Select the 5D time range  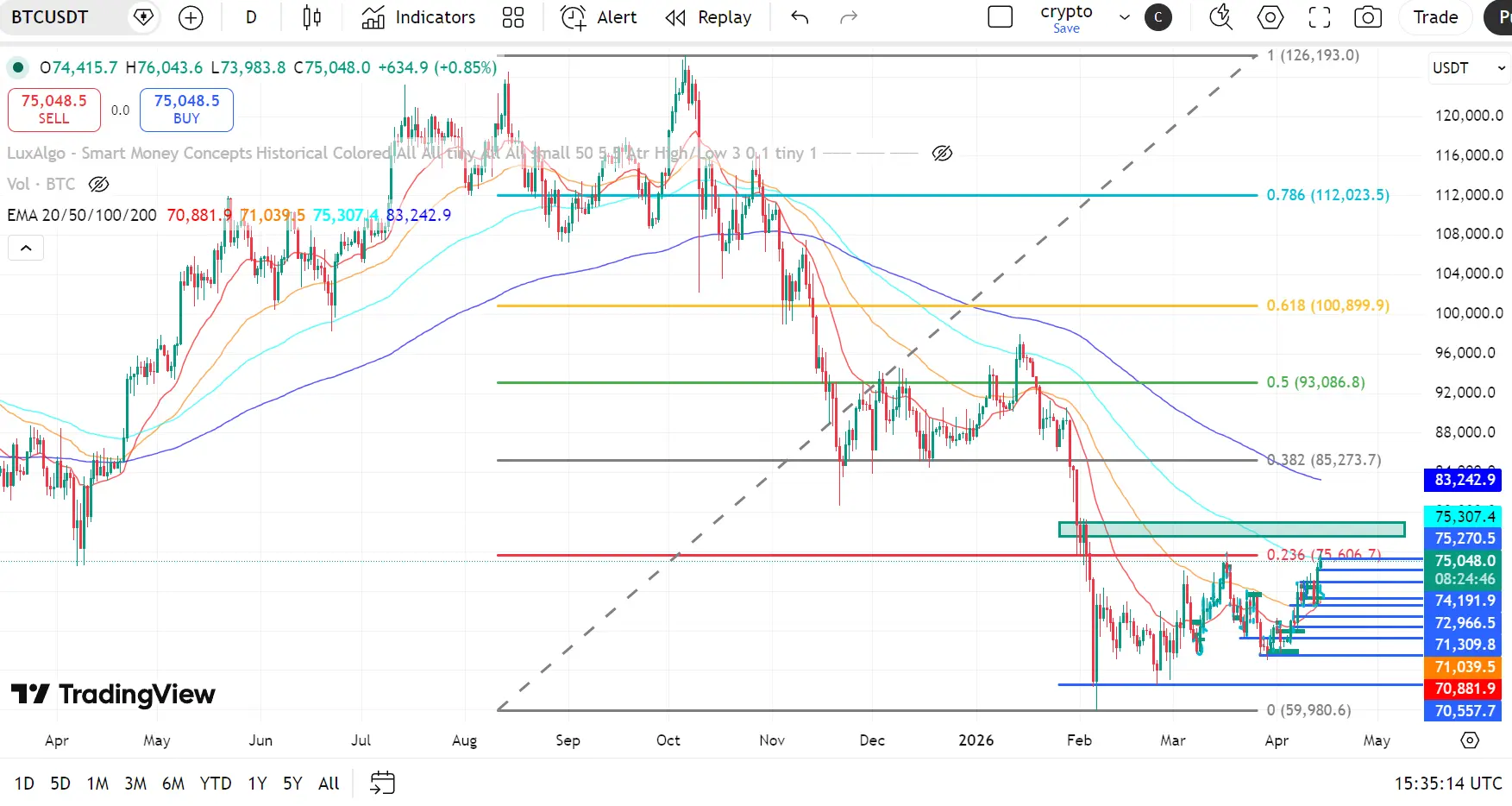pyautogui.click(x=60, y=784)
